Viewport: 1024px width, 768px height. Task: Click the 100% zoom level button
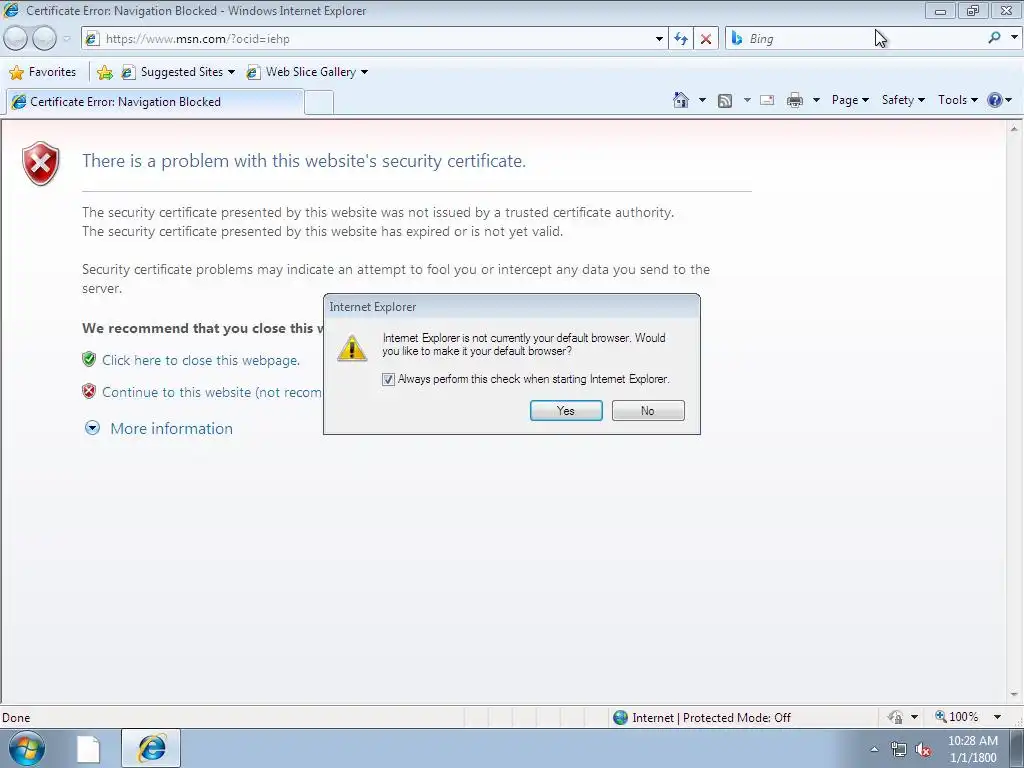957,717
